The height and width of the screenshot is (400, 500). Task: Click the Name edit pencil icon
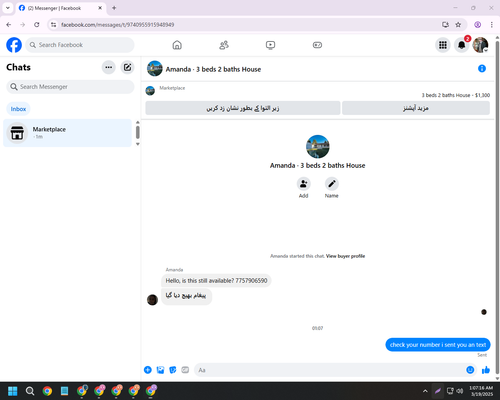click(x=331, y=184)
